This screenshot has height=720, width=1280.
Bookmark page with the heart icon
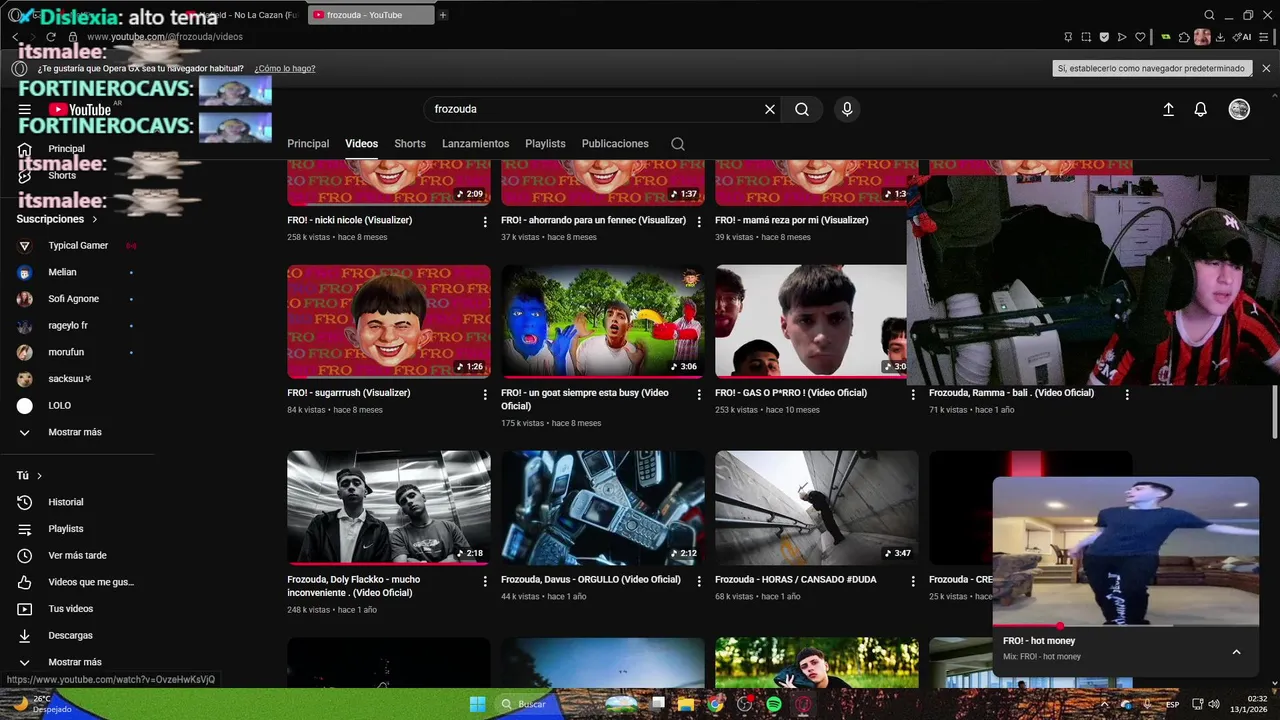click(1140, 37)
